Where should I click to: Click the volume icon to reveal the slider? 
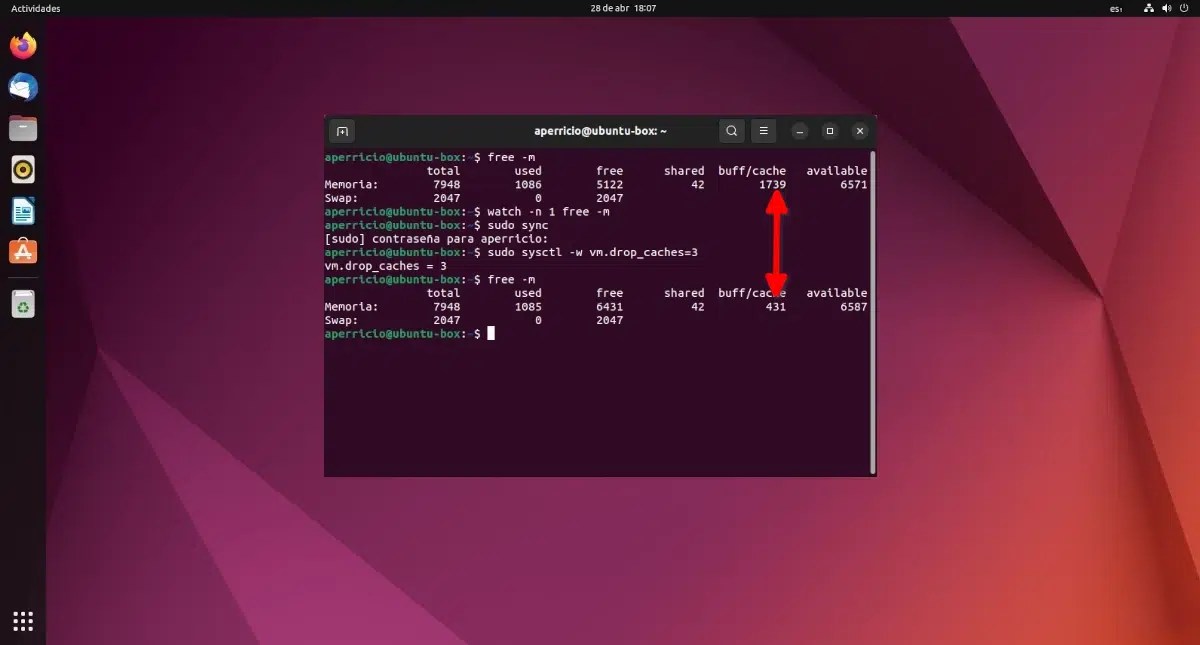[x=1166, y=8]
